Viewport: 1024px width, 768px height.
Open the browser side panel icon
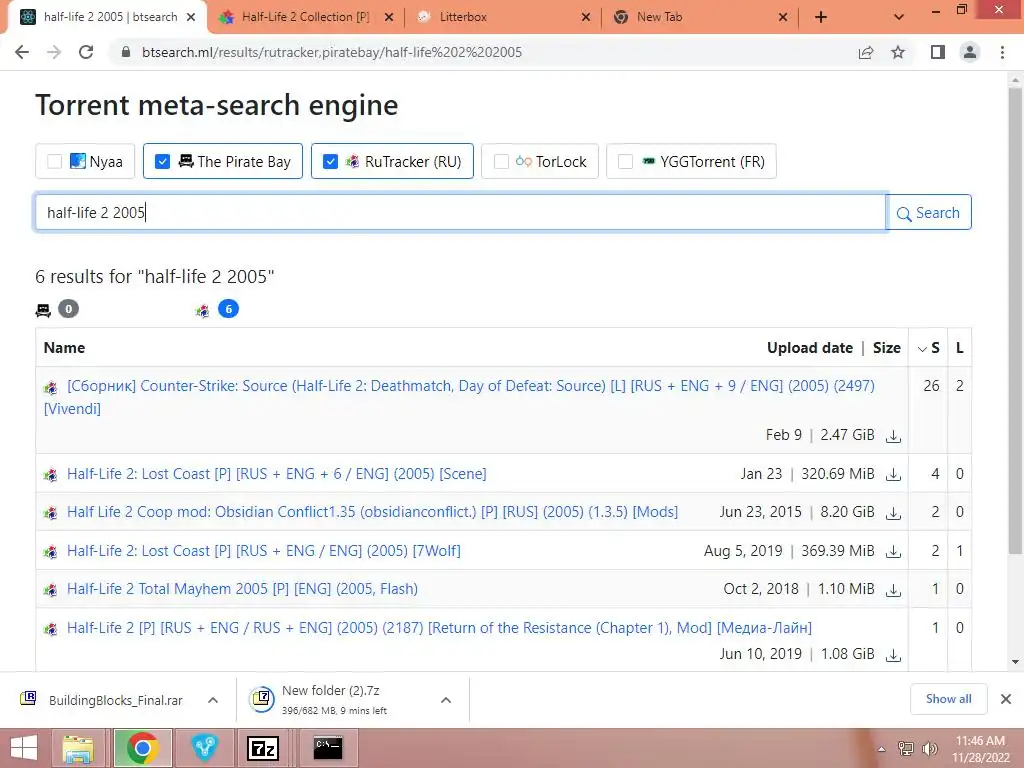point(938,52)
